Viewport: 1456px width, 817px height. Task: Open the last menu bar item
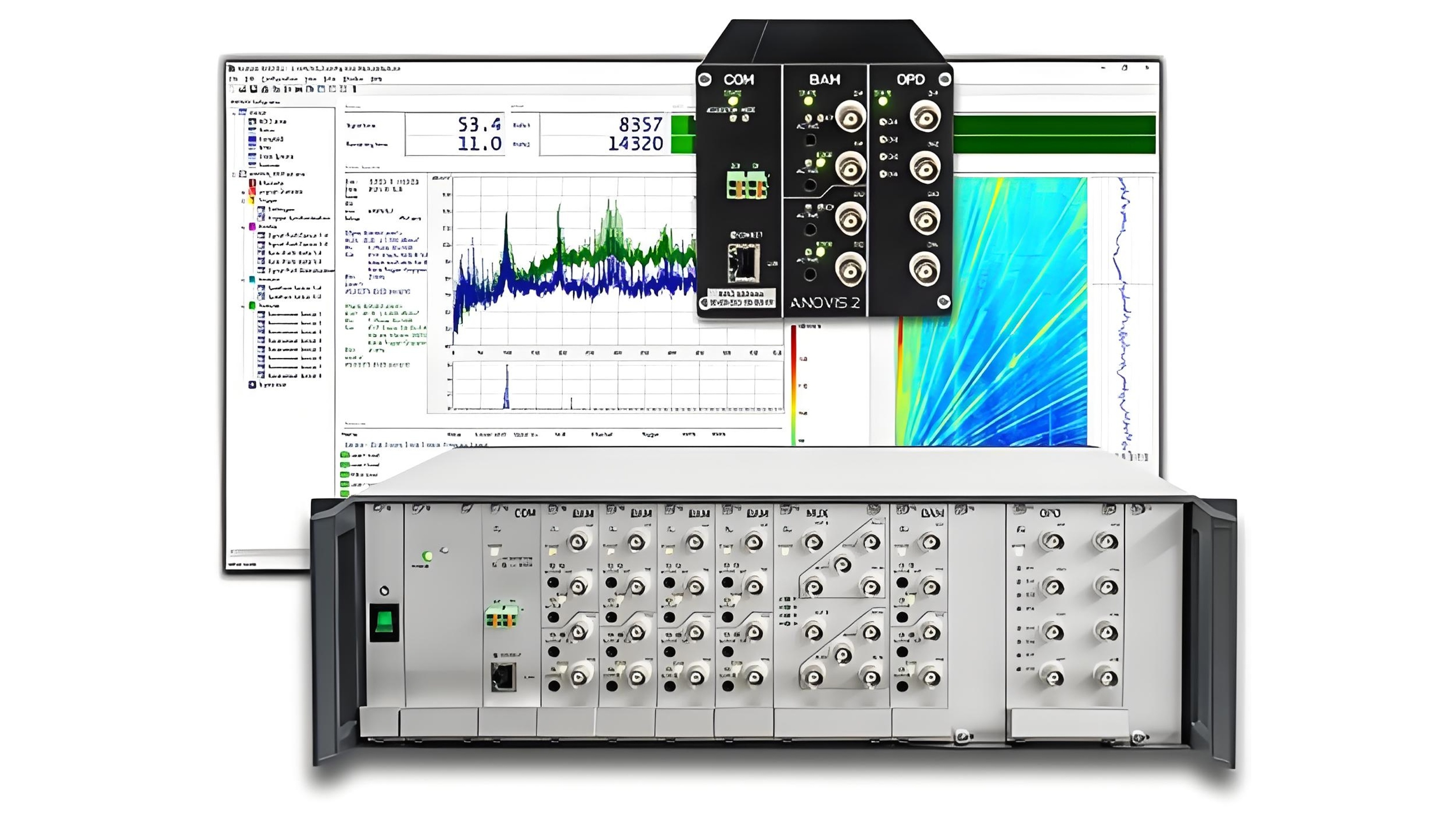[376, 79]
